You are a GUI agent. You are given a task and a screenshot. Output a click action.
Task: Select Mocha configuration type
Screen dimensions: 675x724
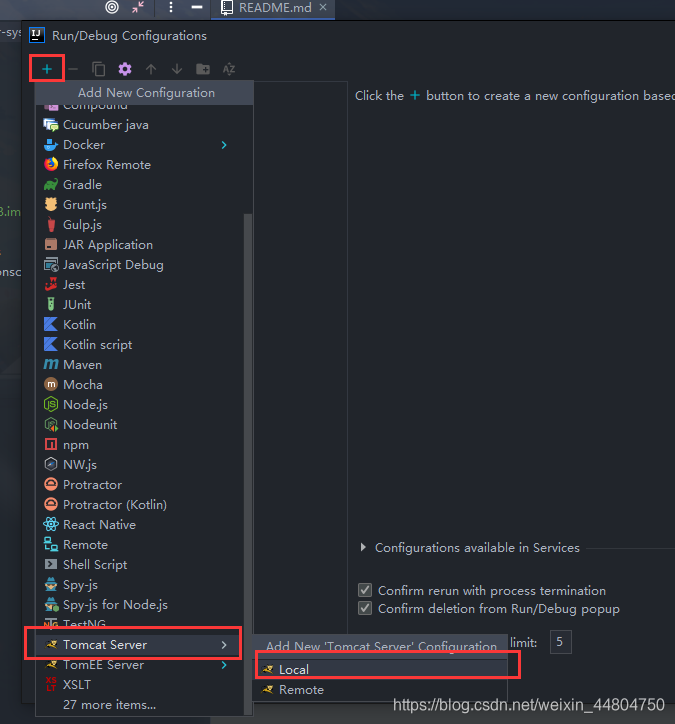point(139,384)
